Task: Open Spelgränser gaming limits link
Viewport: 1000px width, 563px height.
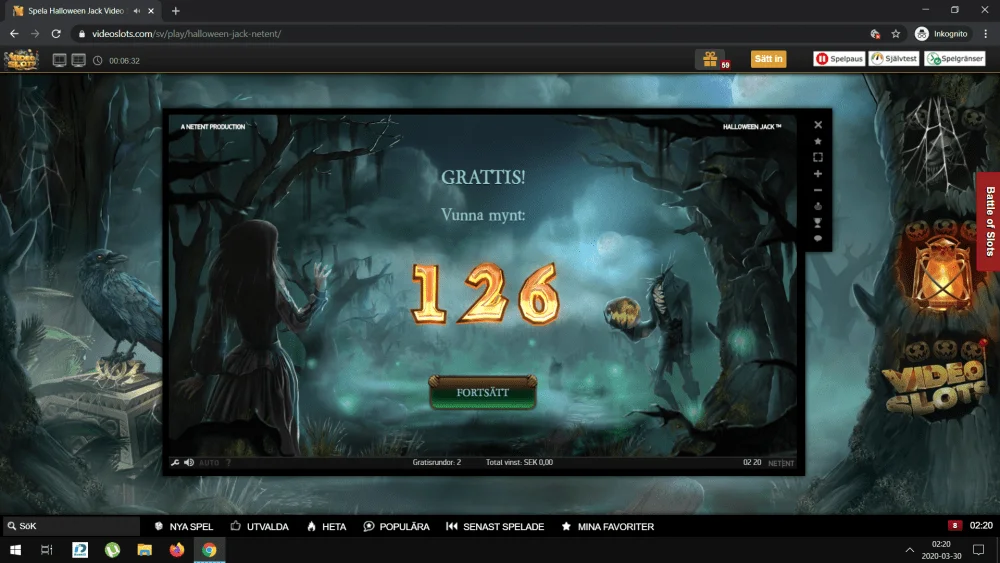Action: pyautogui.click(x=955, y=59)
